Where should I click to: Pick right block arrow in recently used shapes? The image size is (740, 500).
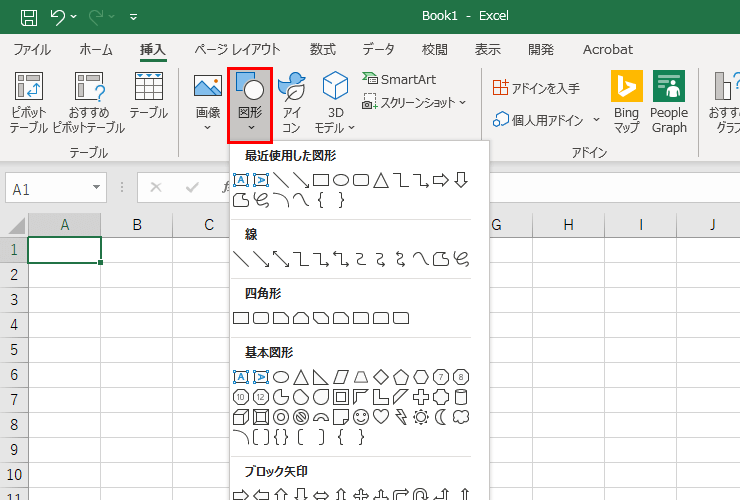point(441,180)
